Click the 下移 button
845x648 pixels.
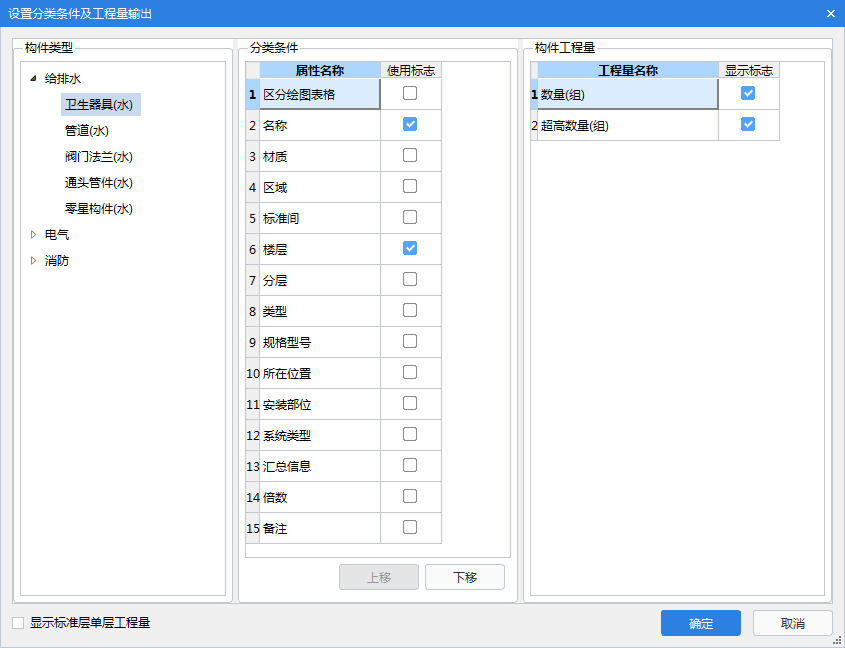pos(464,577)
